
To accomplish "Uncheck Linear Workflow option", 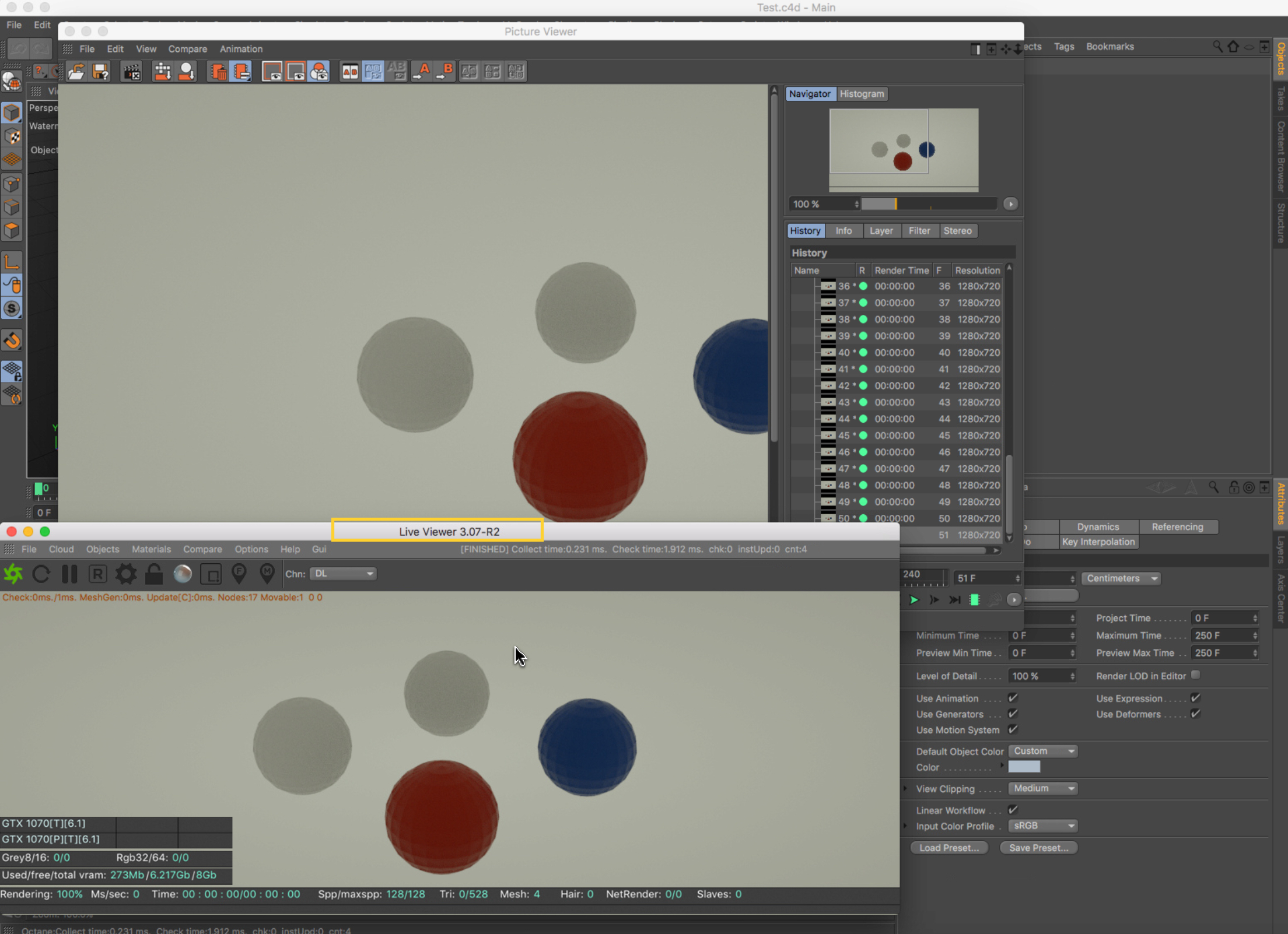I will 1013,810.
